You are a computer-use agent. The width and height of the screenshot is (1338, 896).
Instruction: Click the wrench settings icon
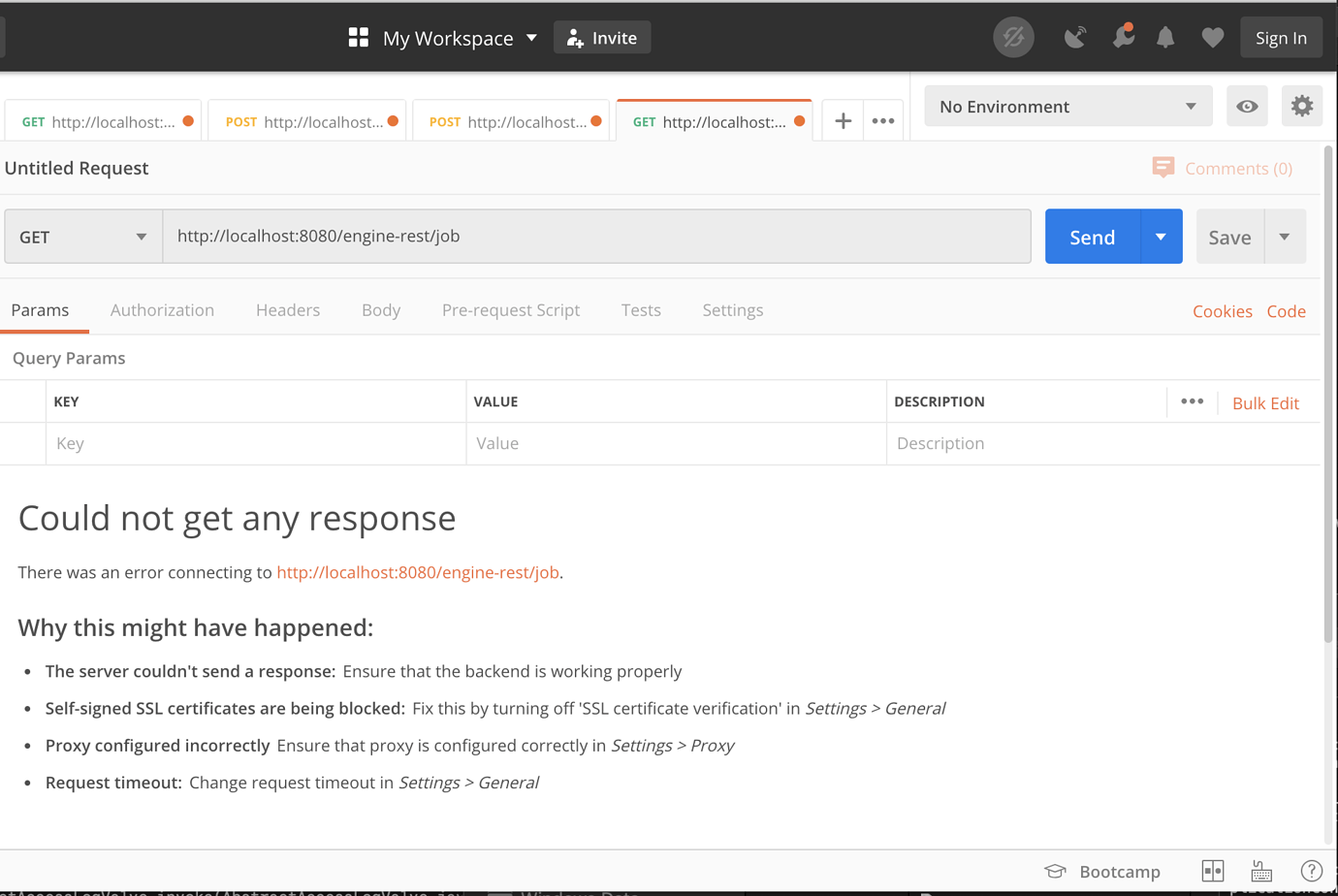coord(1123,38)
